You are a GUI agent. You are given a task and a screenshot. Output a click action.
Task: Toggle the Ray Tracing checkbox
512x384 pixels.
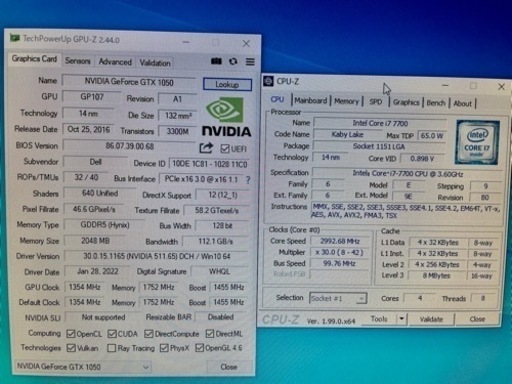111,348
